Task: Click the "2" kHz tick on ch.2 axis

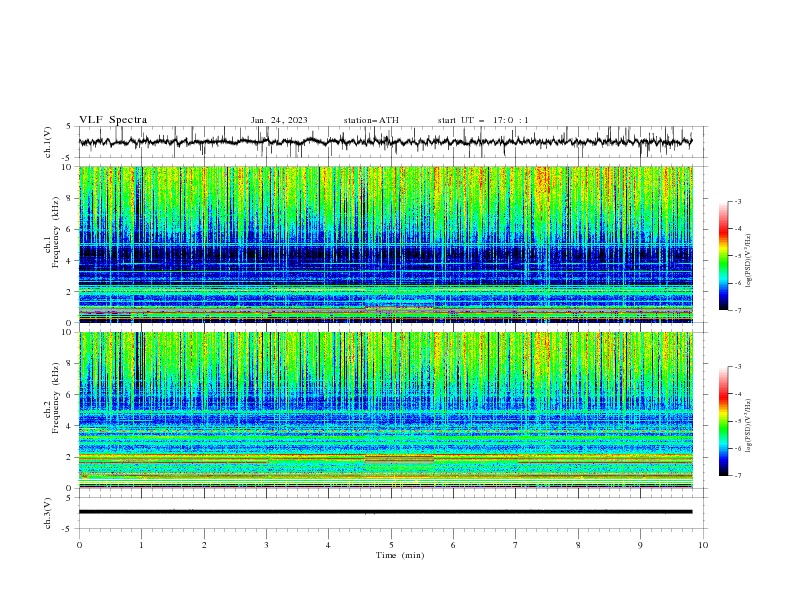Action: 71,457
